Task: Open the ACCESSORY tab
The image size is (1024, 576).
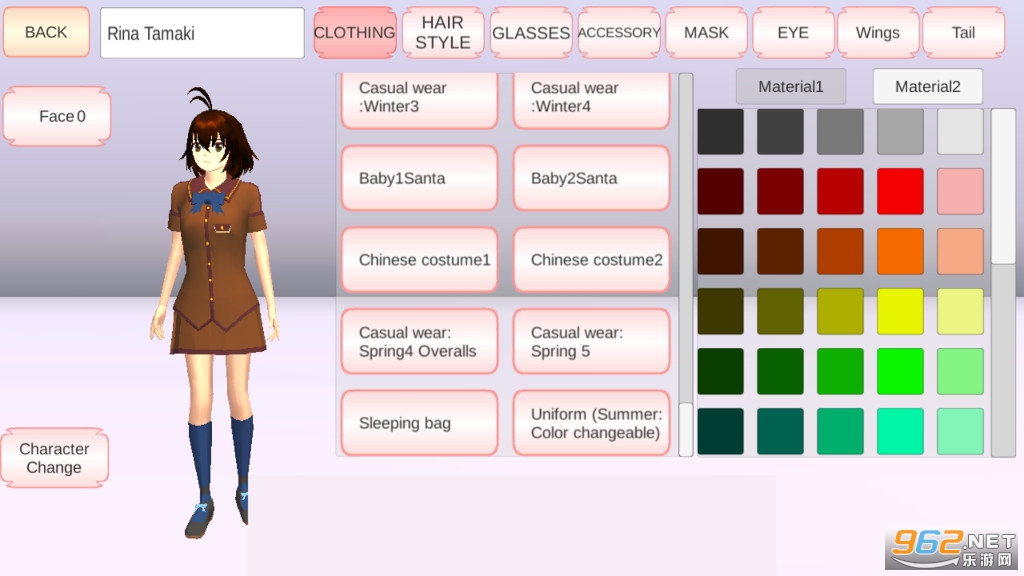Action: (619, 33)
